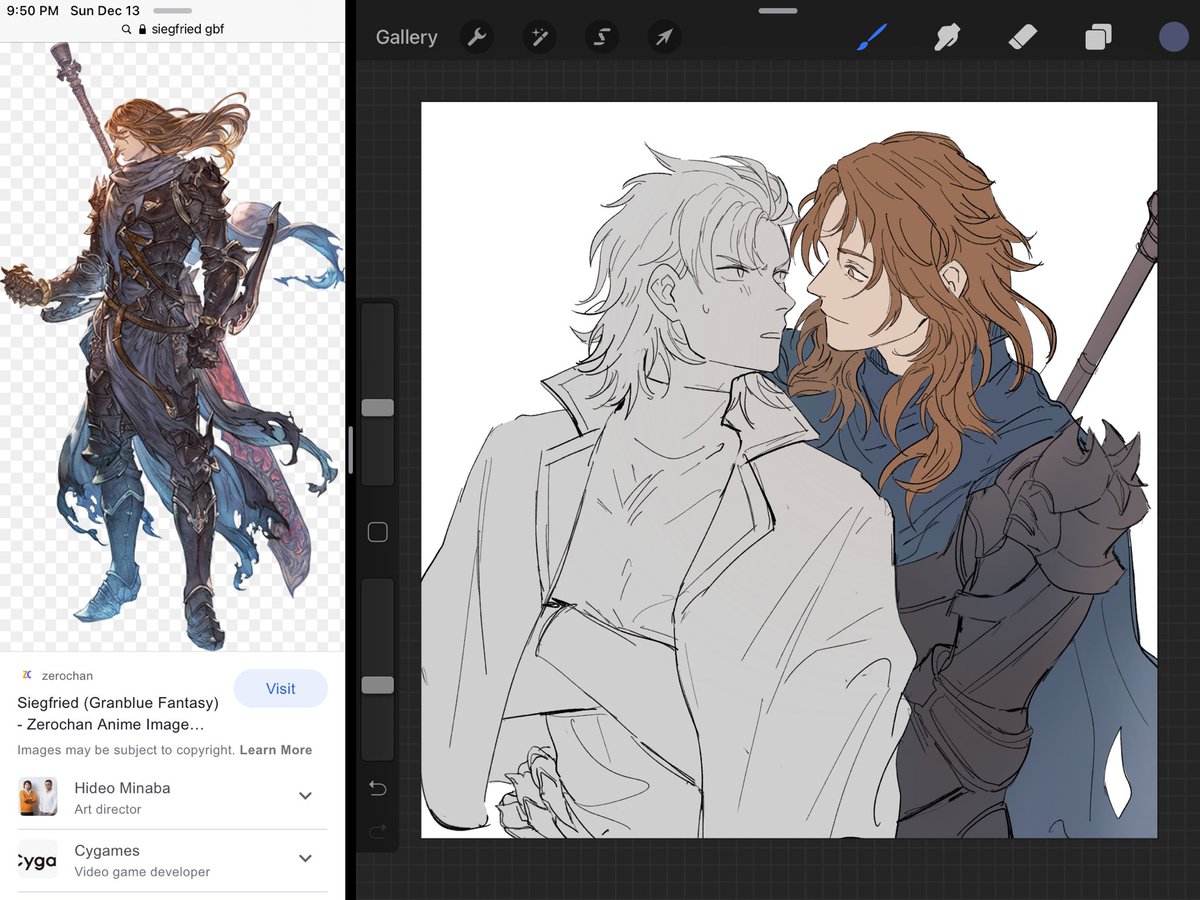Tap the square modify button on sidebar
The image size is (1200, 900).
(x=377, y=532)
